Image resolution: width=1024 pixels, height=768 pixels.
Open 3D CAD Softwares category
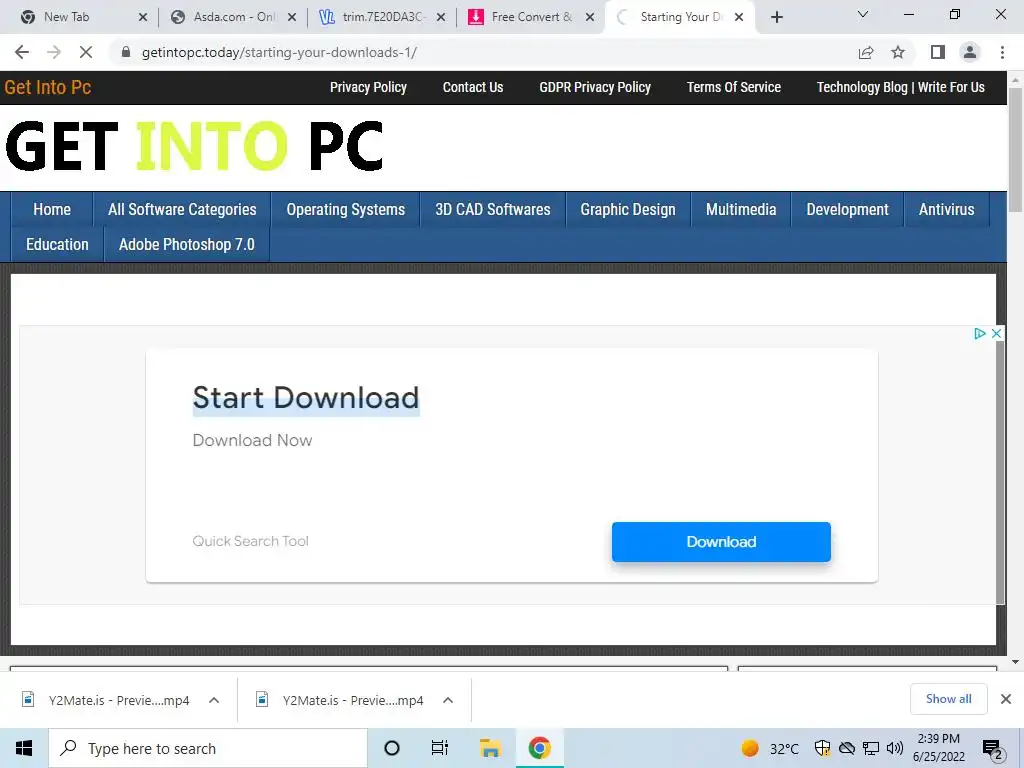(x=493, y=210)
